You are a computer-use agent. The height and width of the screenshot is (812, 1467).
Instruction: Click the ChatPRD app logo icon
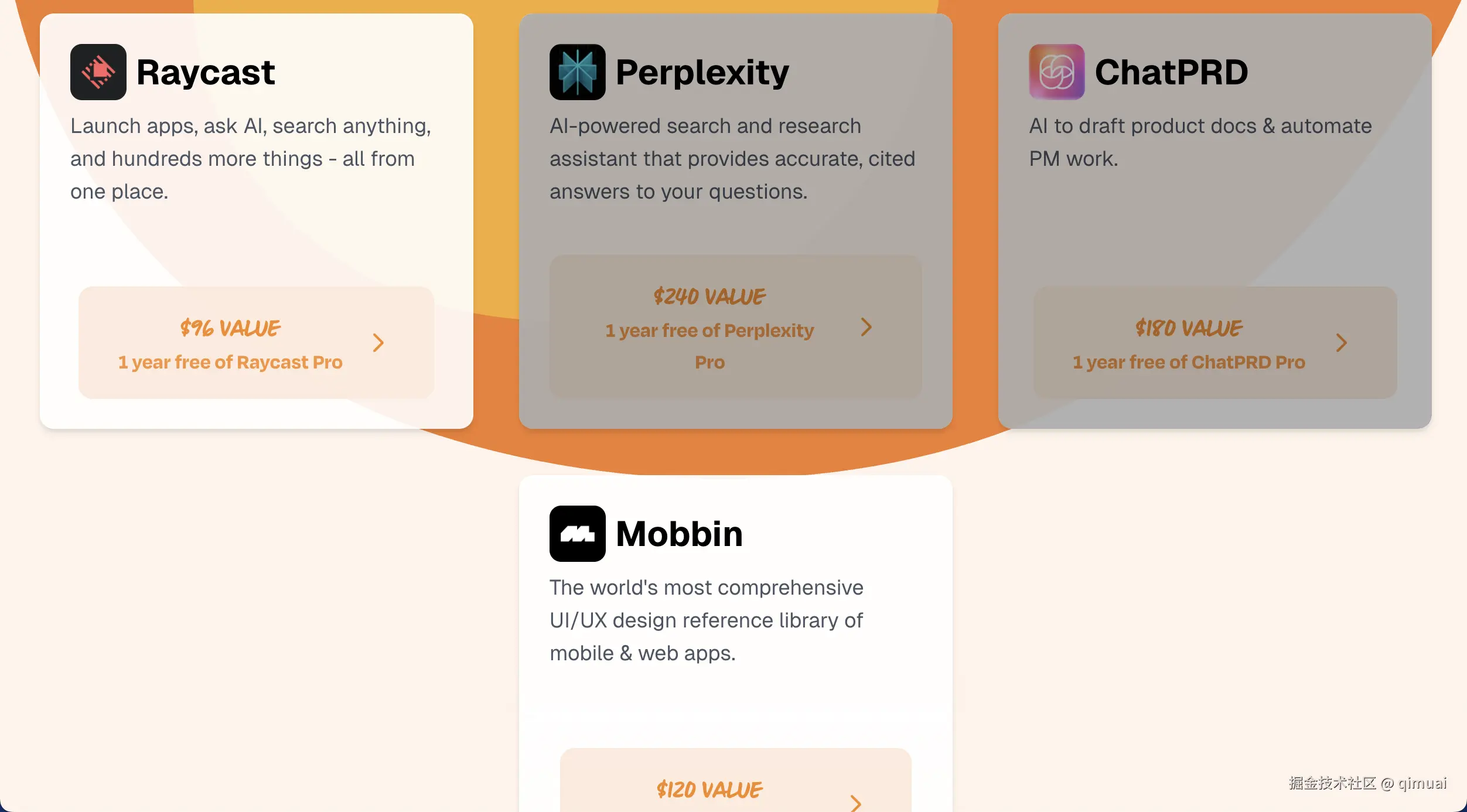click(1056, 72)
